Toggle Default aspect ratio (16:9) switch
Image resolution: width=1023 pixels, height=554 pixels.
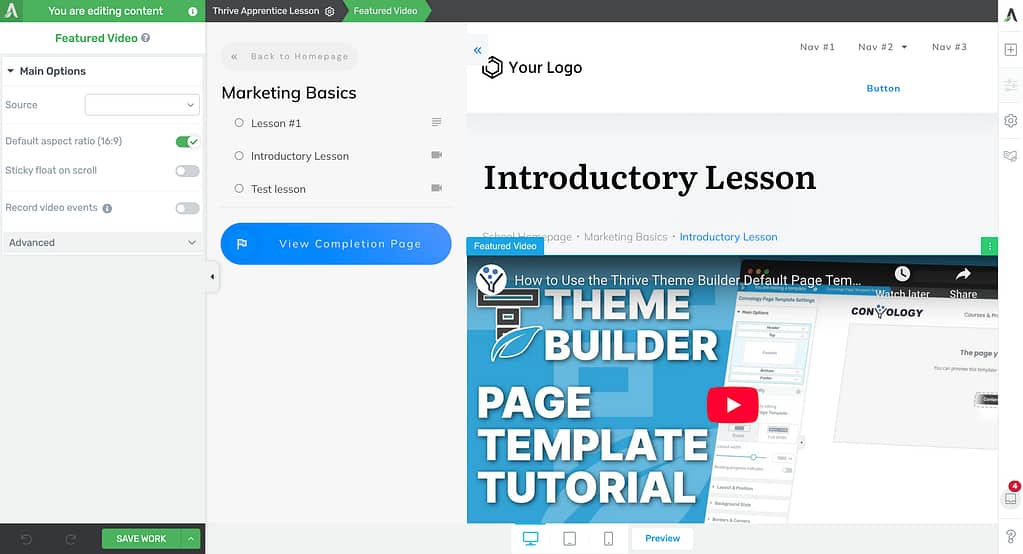pyautogui.click(x=187, y=142)
